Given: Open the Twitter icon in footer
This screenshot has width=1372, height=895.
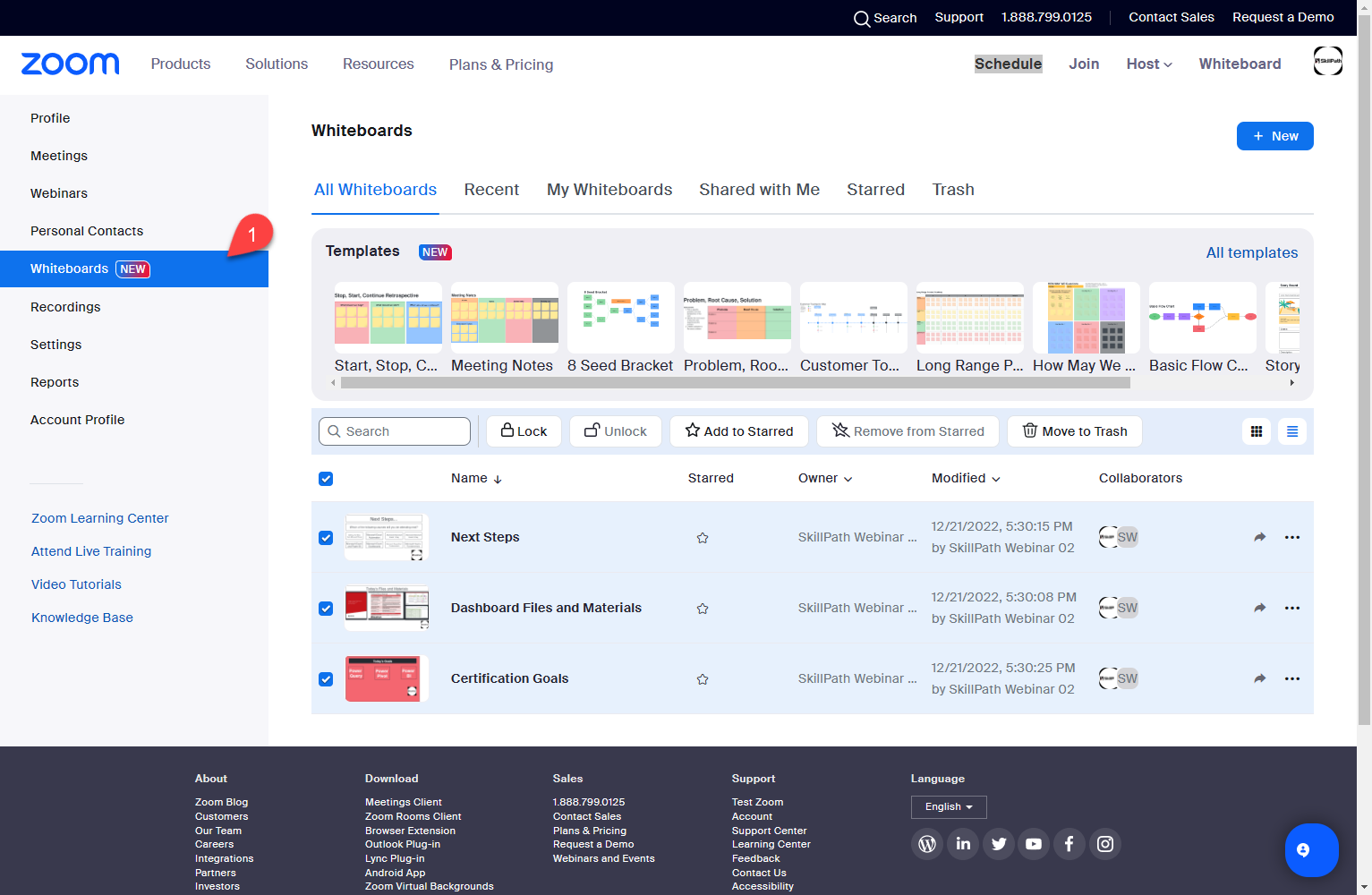Looking at the screenshot, I should pos(999,844).
